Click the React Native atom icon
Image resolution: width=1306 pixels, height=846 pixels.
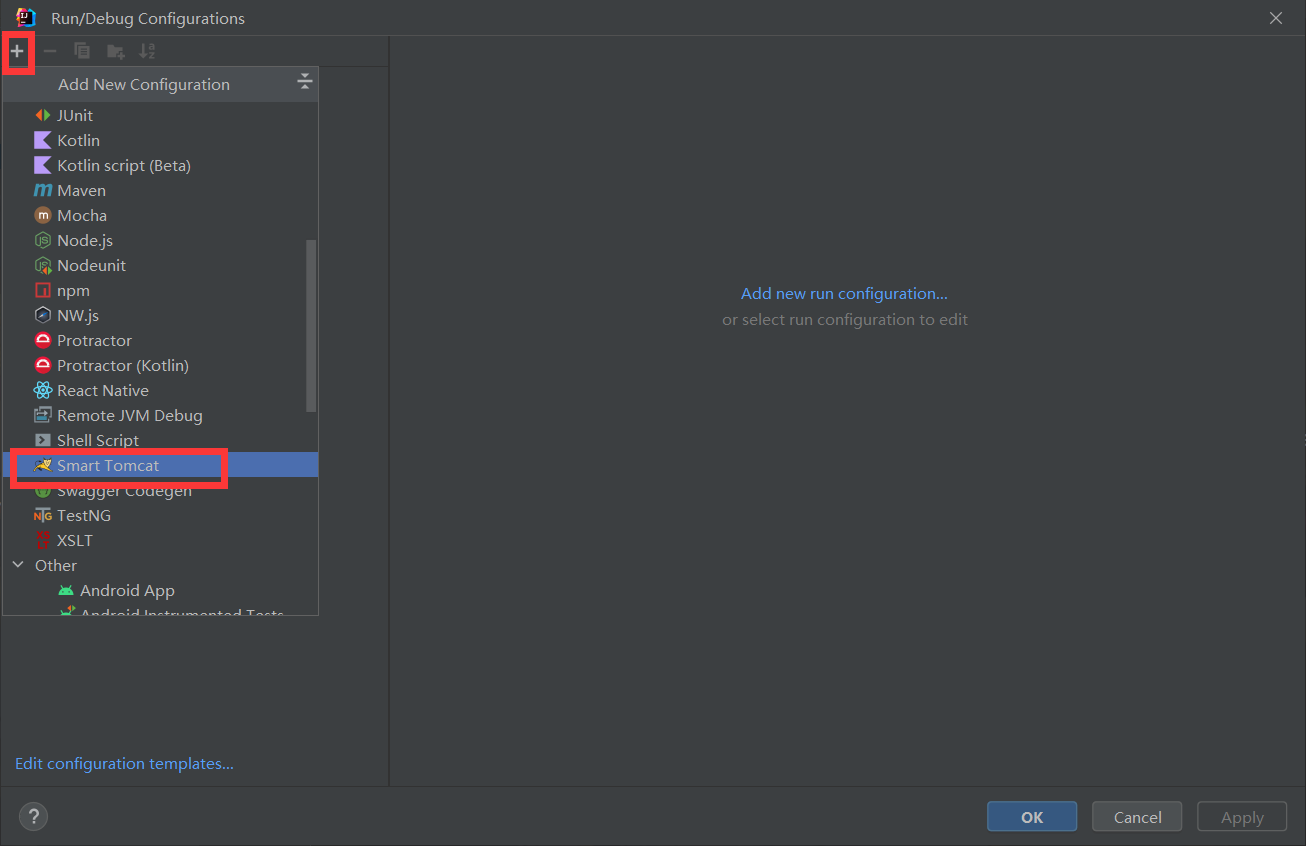click(42, 390)
